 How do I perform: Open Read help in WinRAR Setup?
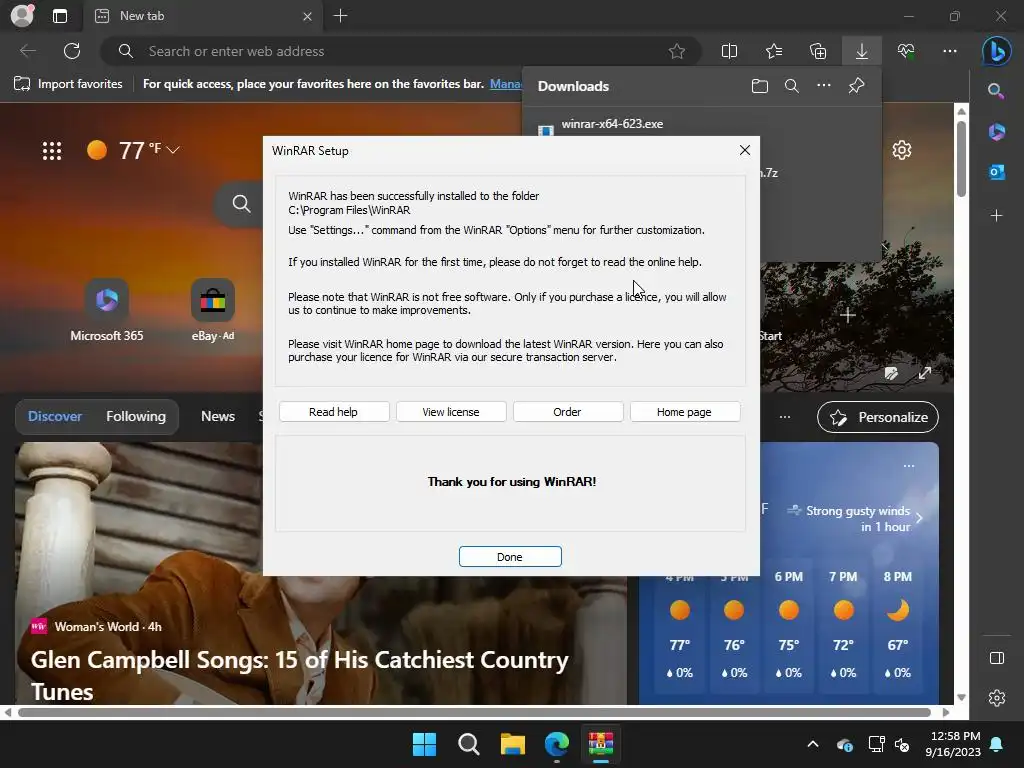pyautogui.click(x=334, y=412)
